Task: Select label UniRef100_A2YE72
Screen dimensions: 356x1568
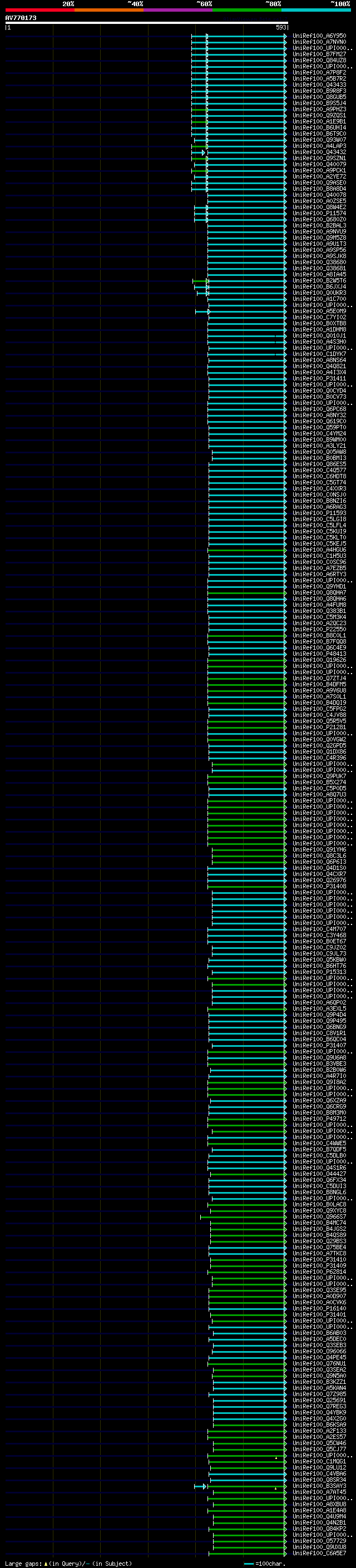Action: pos(319,176)
